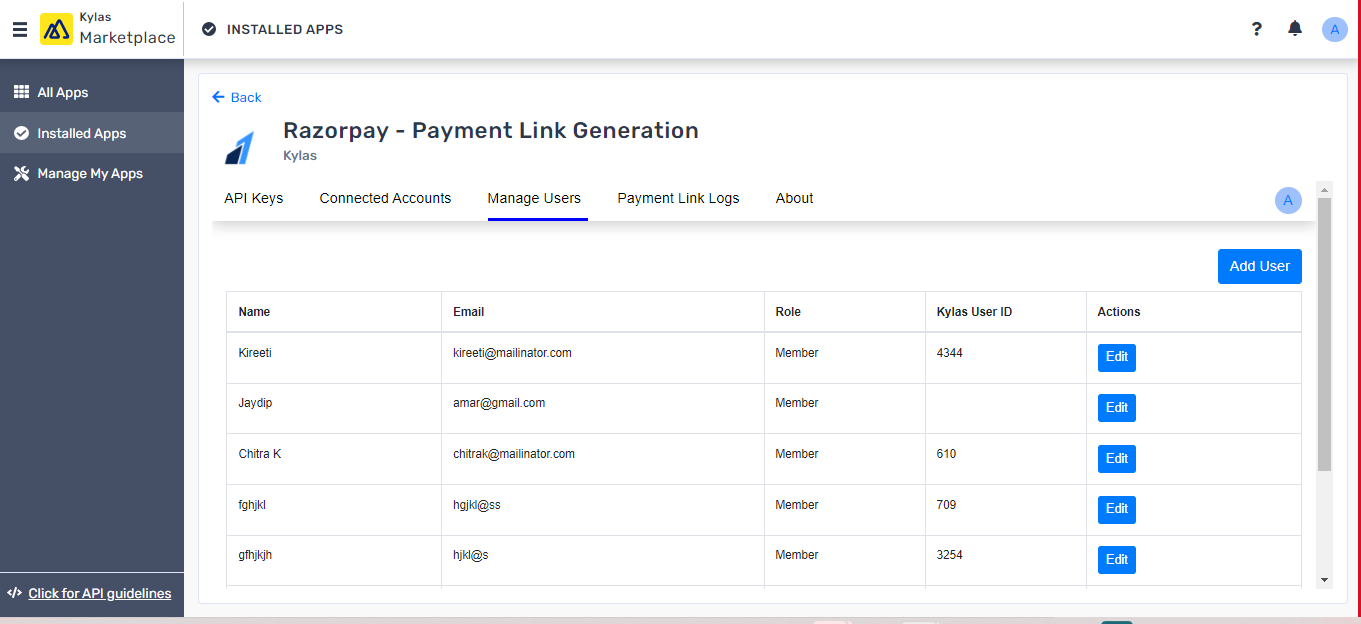Edit the user Kireeti
The image size is (1361, 624).
[1117, 357]
